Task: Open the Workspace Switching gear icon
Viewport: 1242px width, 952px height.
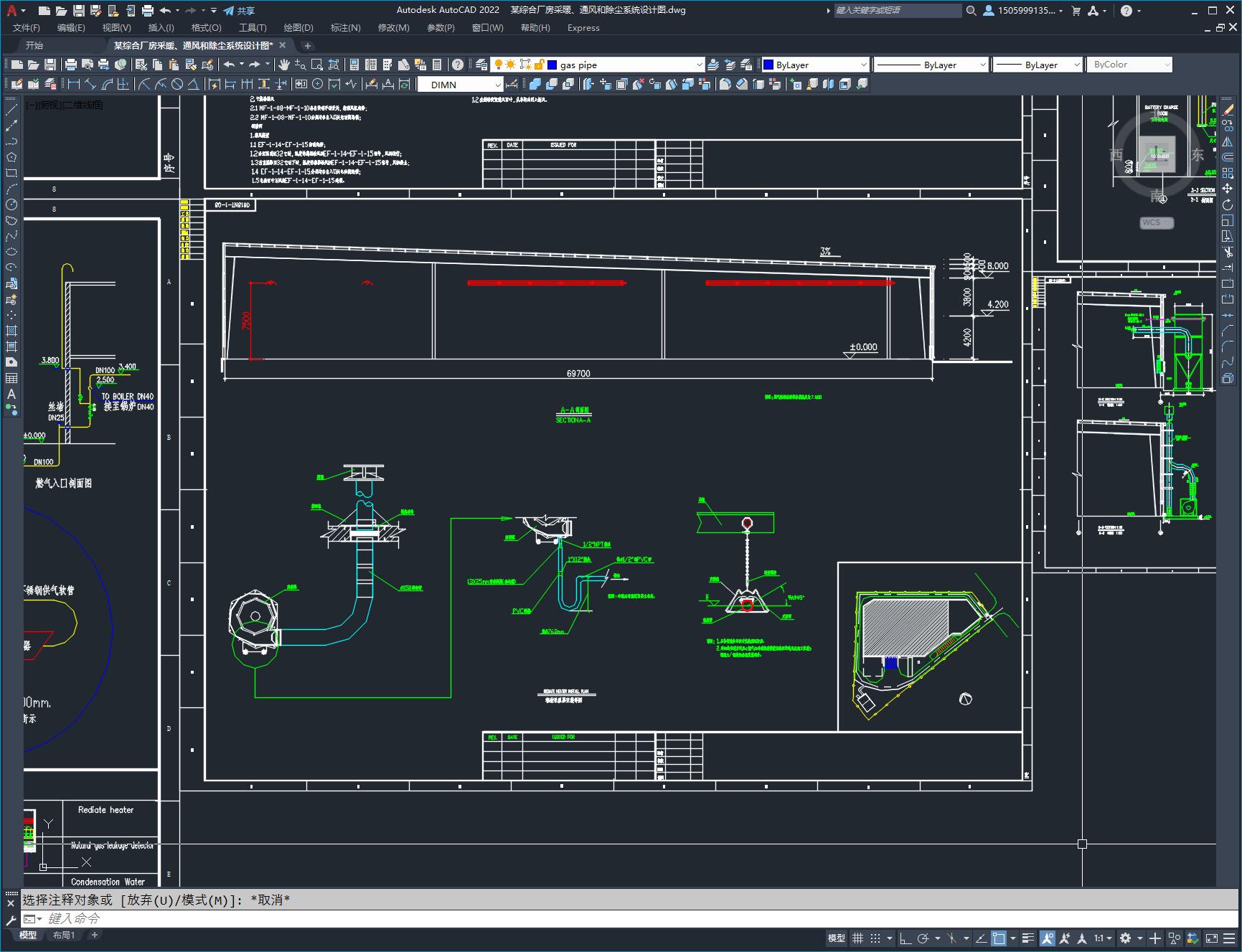Action: [1125, 938]
